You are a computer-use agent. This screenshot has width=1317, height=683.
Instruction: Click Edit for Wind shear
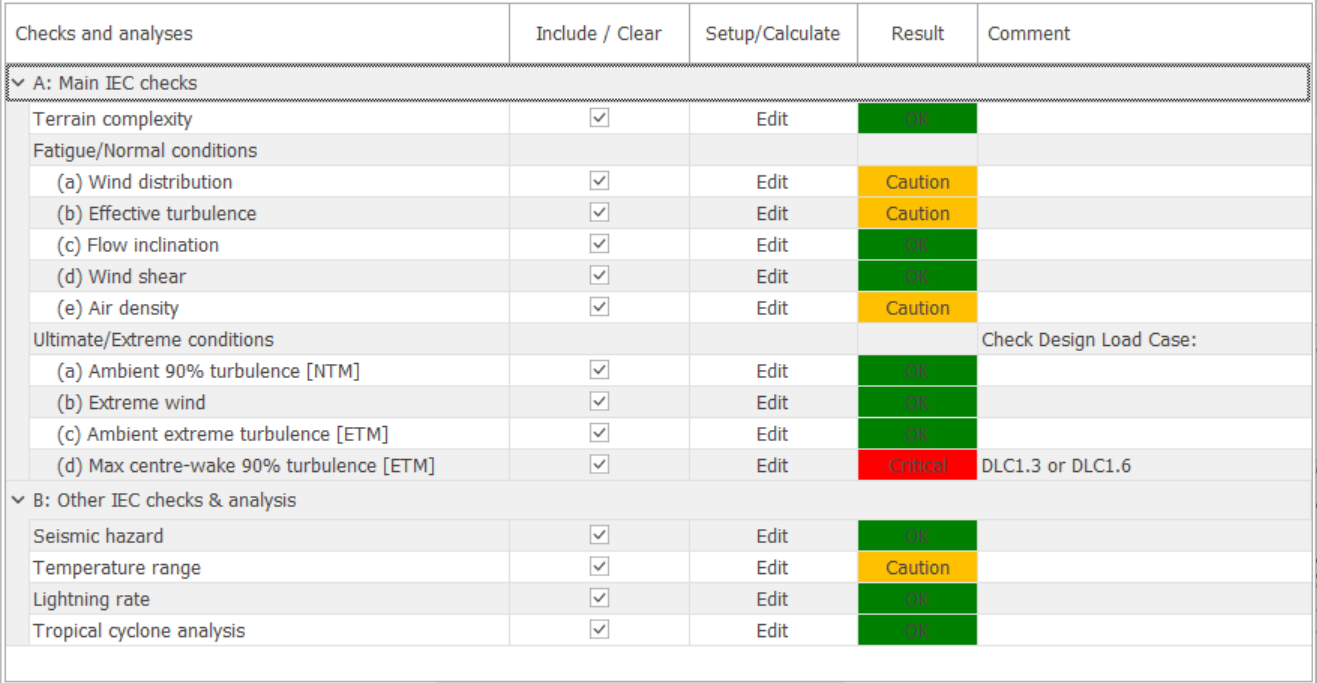tap(771, 276)
